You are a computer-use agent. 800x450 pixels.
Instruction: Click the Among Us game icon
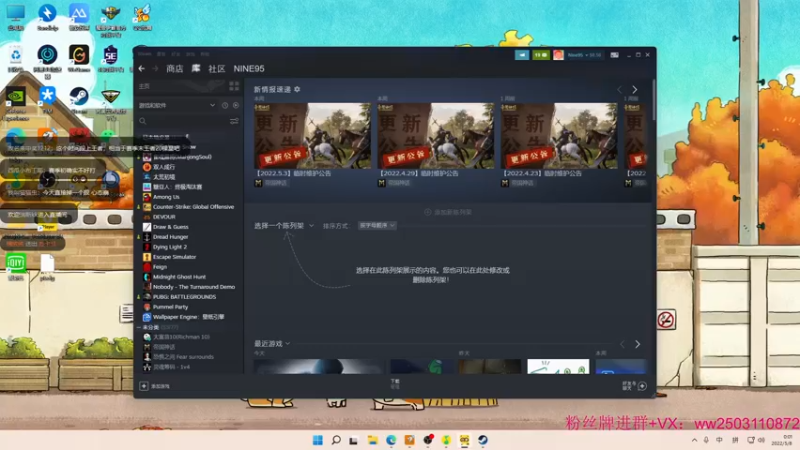(x=147, y=197)
